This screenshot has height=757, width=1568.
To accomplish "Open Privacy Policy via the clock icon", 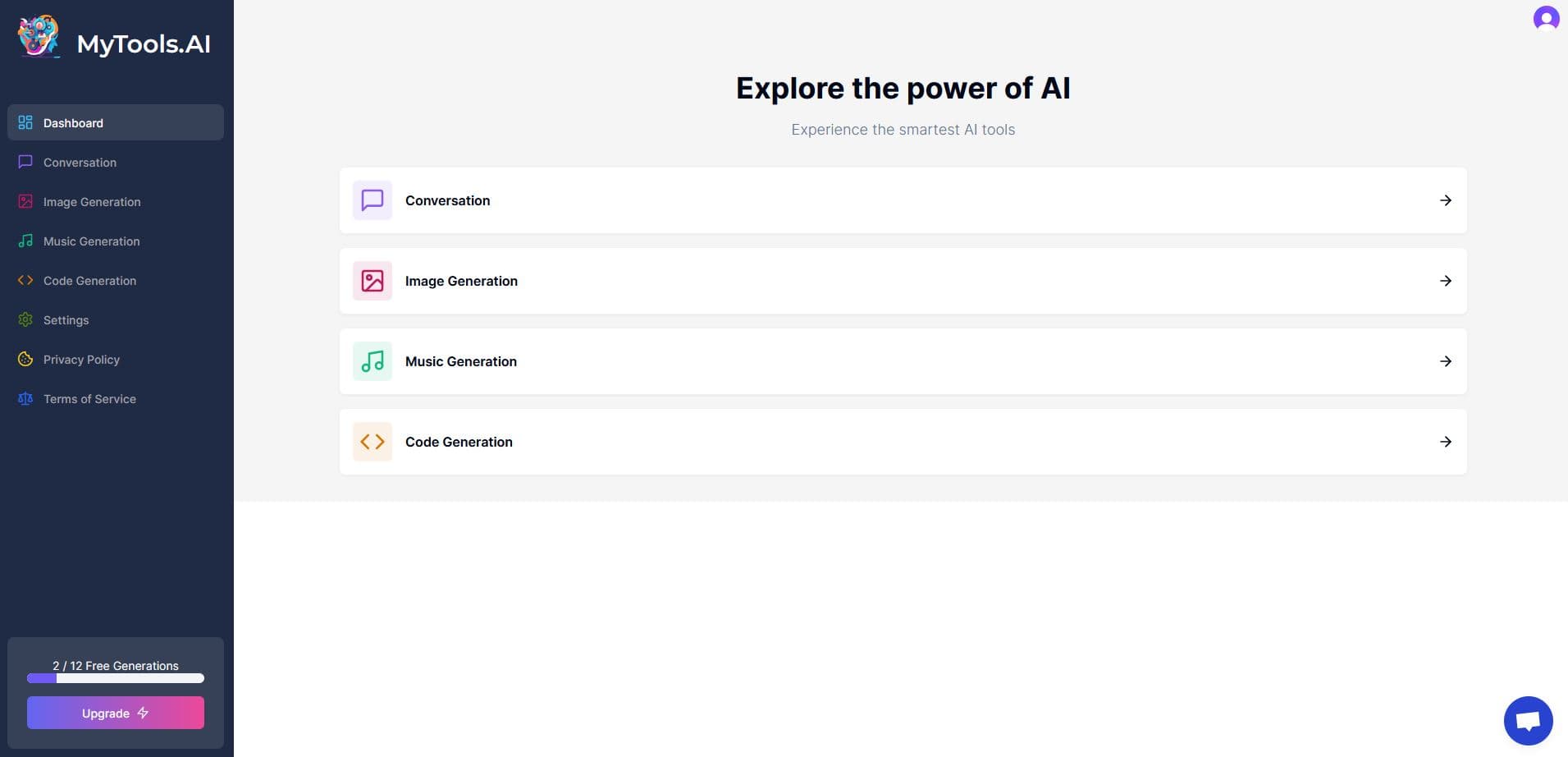I will (x=25, y=359).
